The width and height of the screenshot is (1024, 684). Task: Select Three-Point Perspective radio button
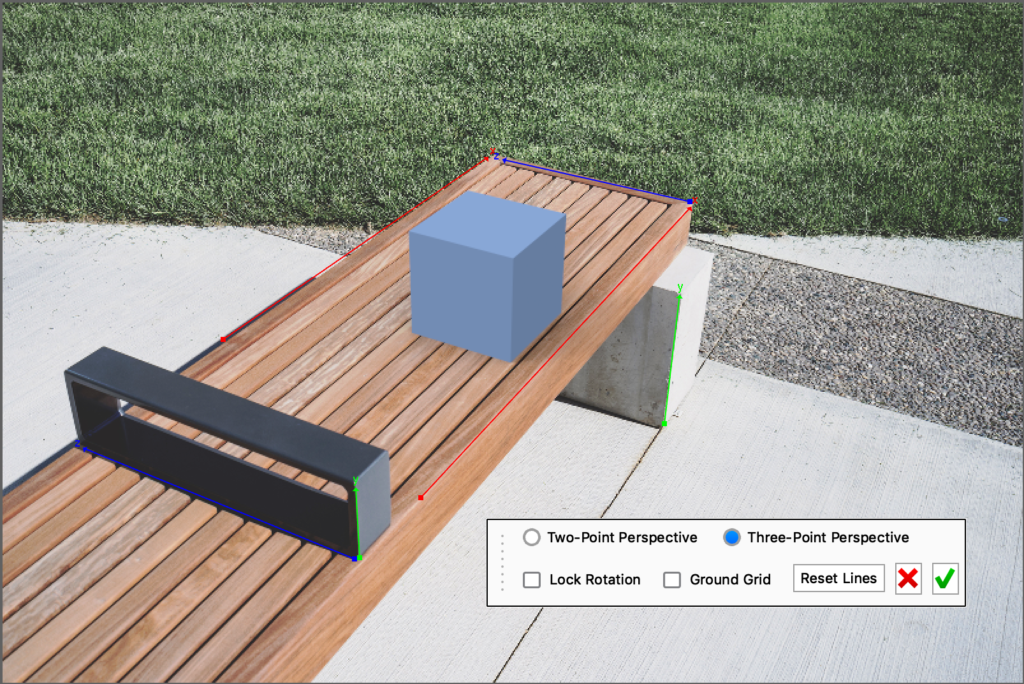732,538
